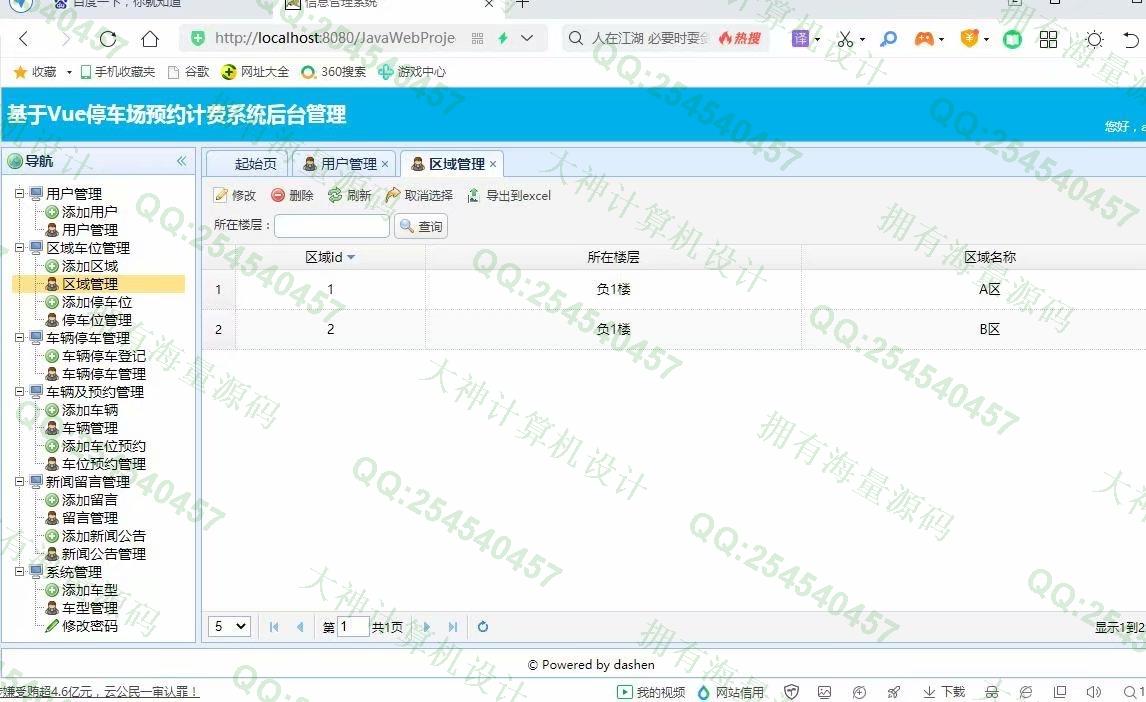Viewport: 1146px width, 702px height.
Task: Collapse the 车辆停车管理 tree folder
Action: (20, 337)
